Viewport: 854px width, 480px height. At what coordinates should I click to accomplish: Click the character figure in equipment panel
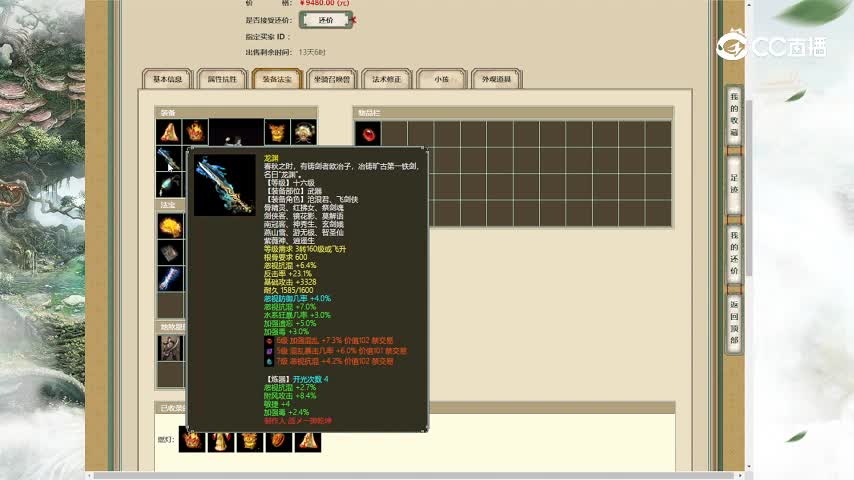point(236,132)
